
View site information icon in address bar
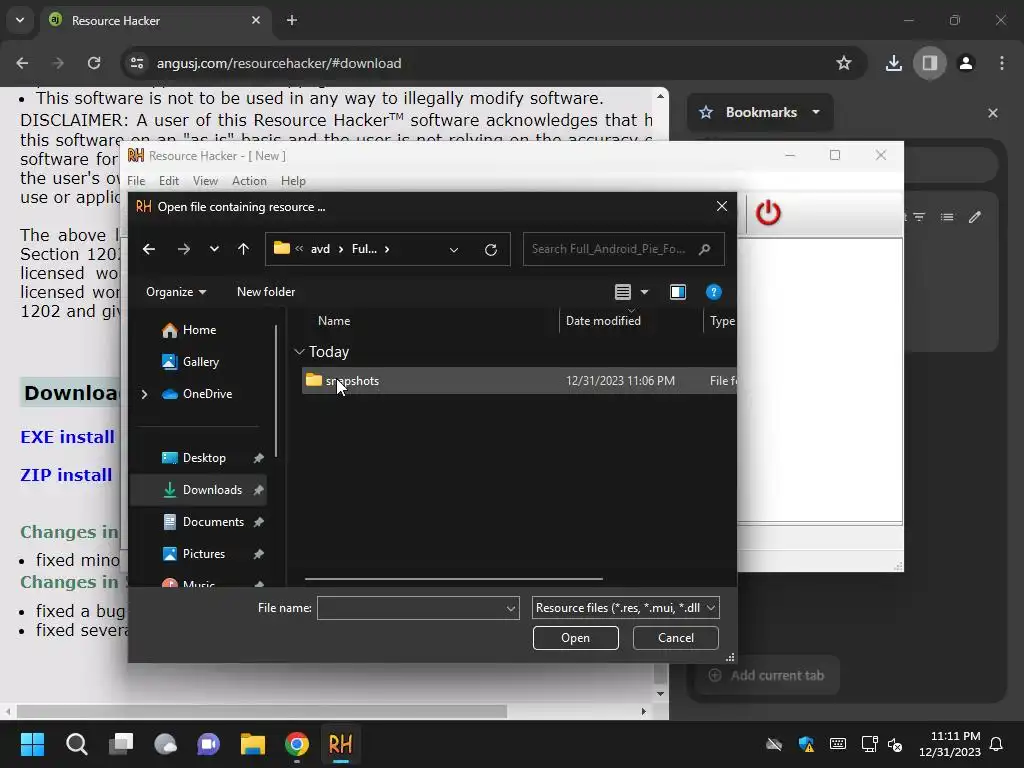click(137, 63)
